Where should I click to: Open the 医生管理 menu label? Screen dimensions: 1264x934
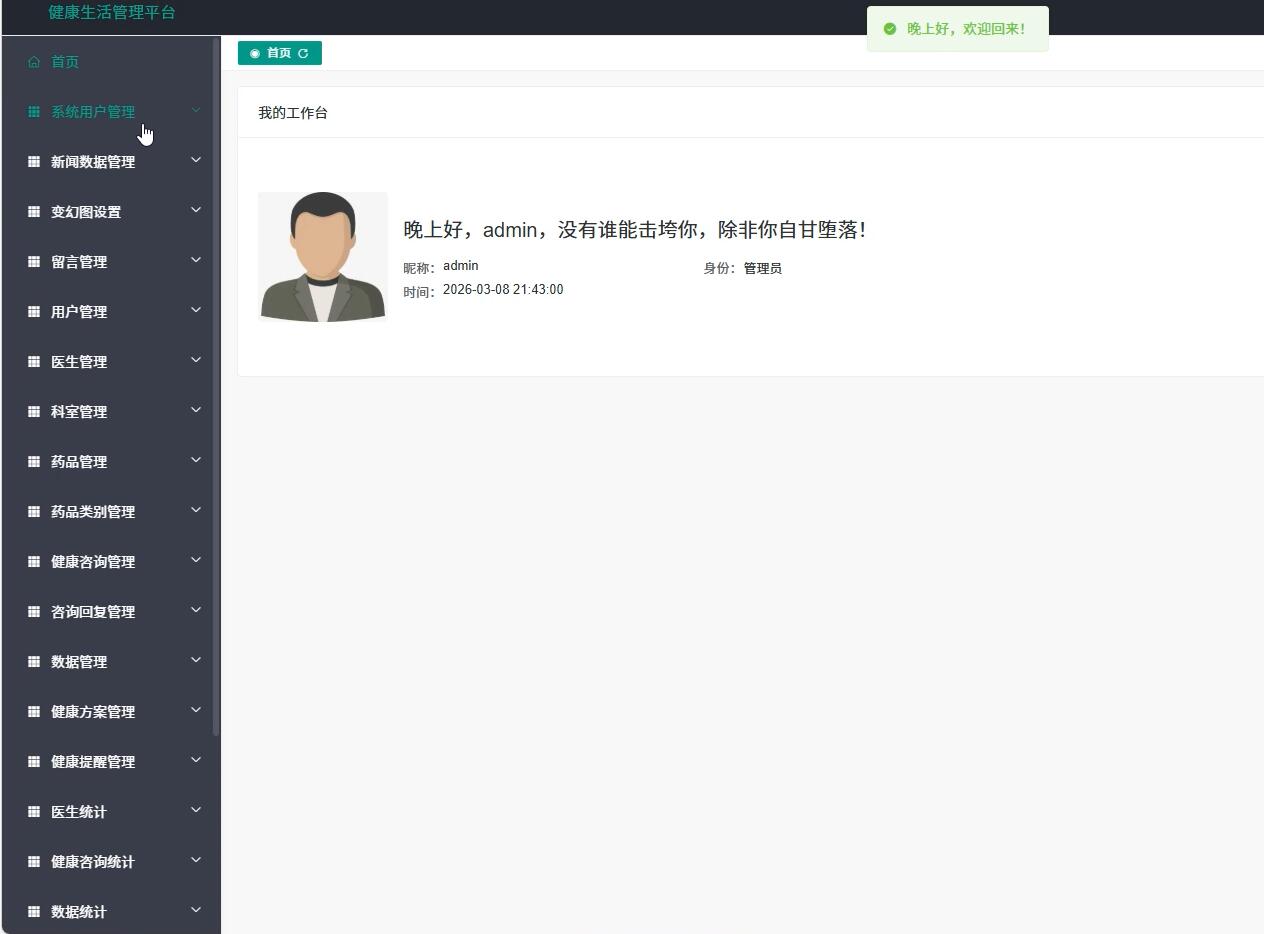coord(79,362)
